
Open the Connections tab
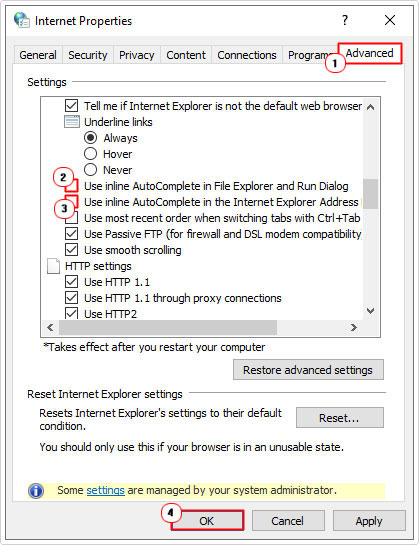pyautogui.click(x=247, y=55)
